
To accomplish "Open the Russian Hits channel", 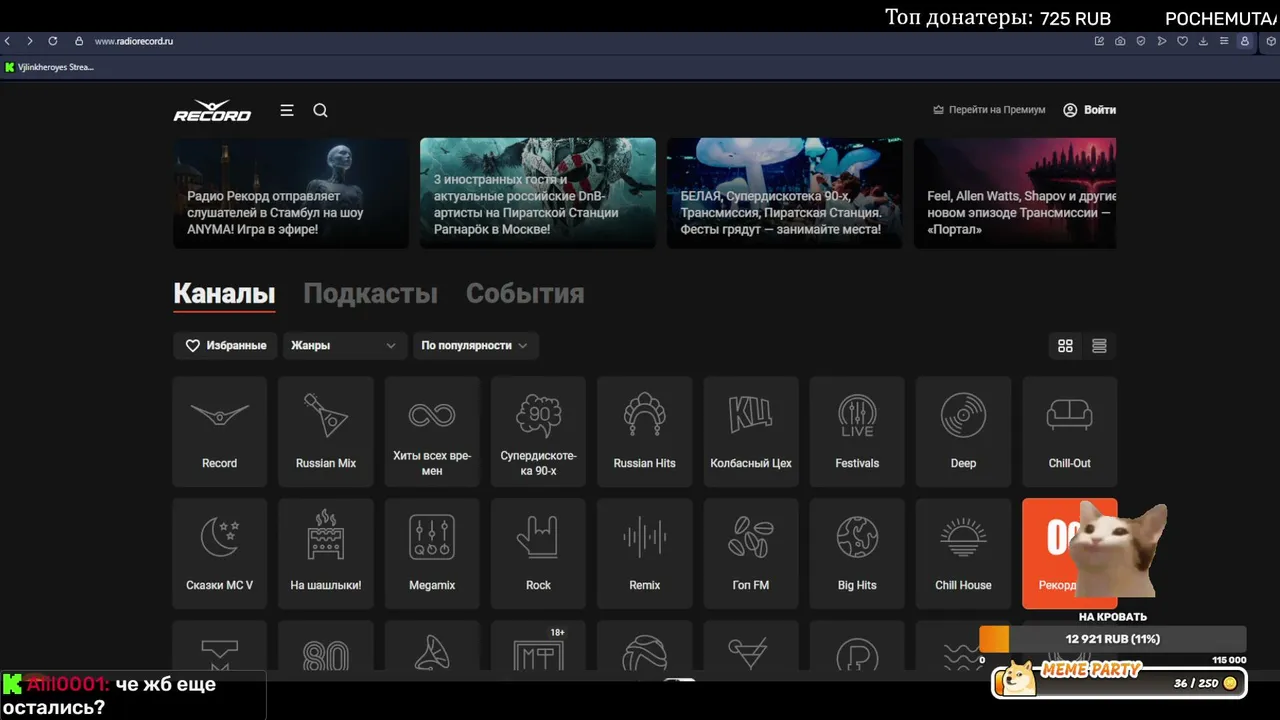I will 645,431.
